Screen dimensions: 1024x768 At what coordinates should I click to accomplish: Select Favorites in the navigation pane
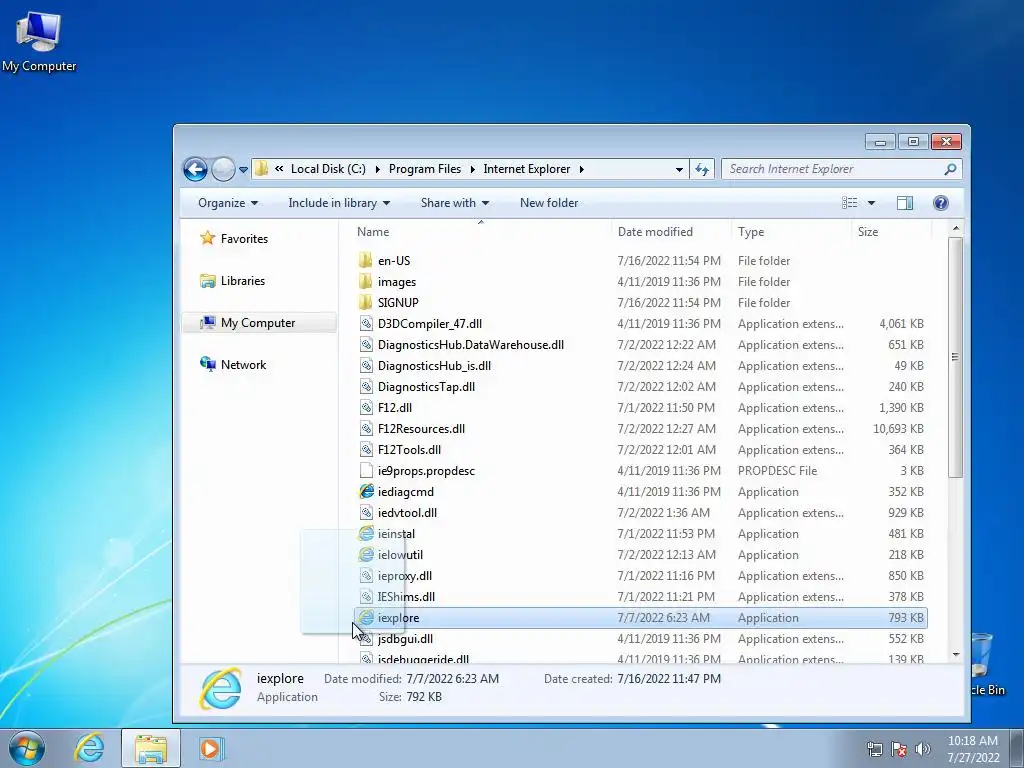click(x=244, y=239)
